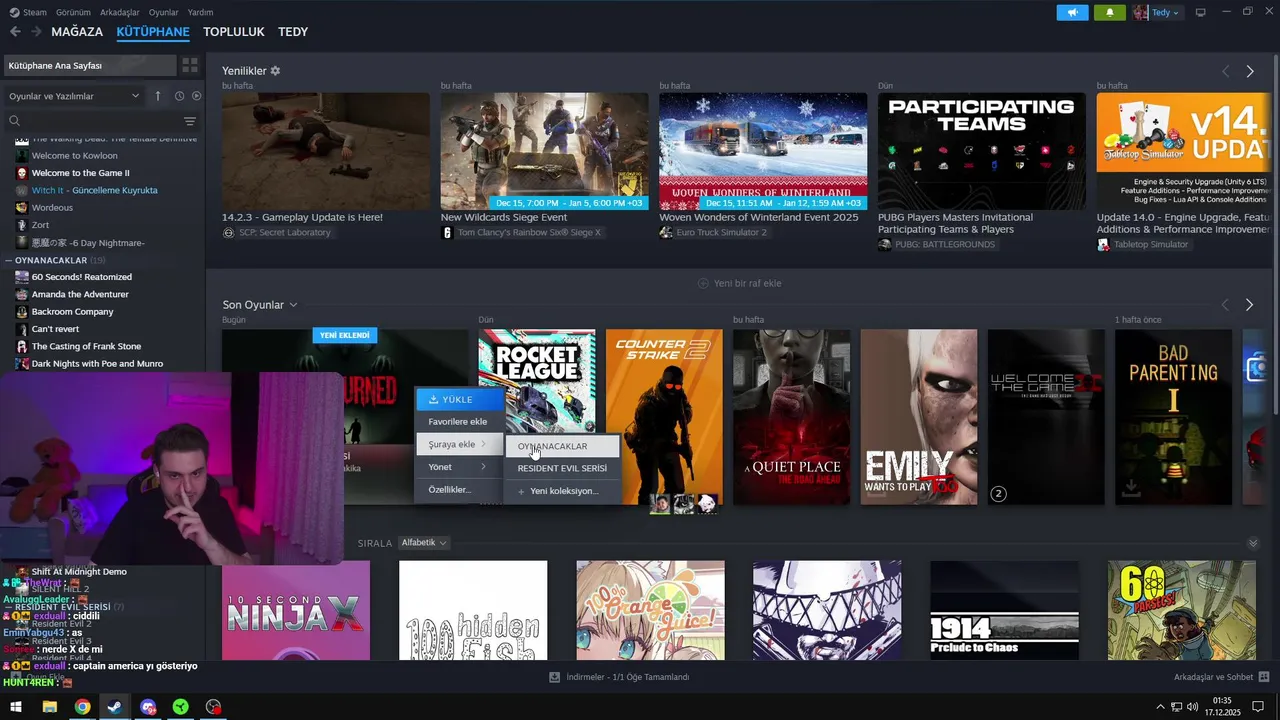Open the Steam menu
Image resolution: width=1280 pixels, height=720 pixels.
(28, 12)
